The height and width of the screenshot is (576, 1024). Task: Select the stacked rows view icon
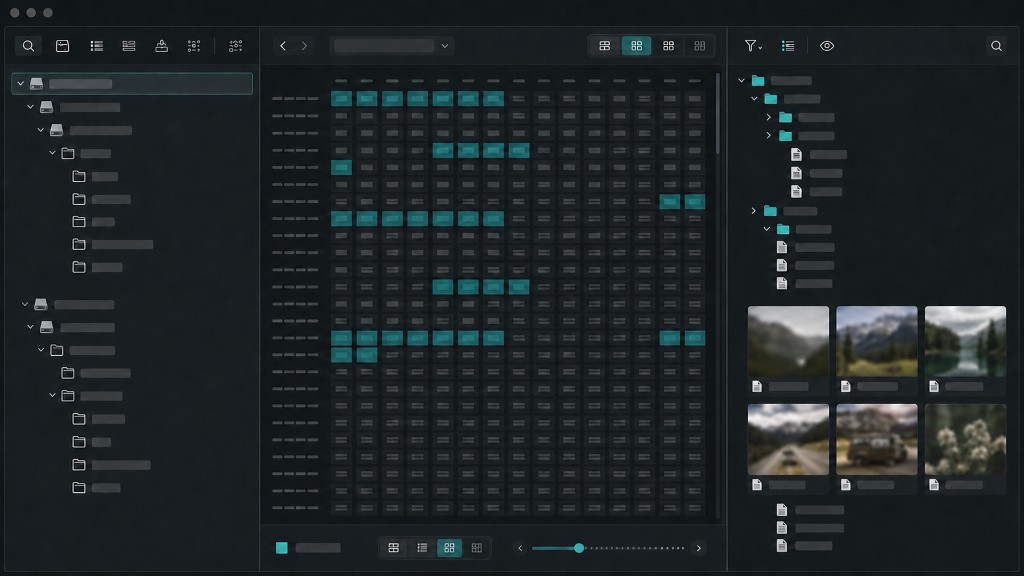pyautogui.click(x=129, y=46)
